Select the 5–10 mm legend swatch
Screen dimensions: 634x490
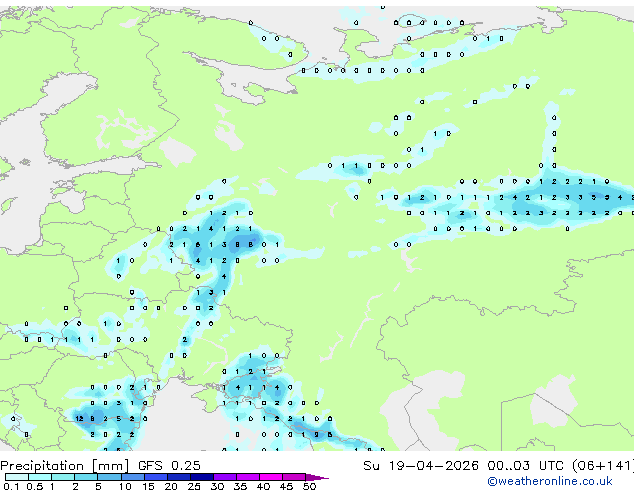click(109, 477)
